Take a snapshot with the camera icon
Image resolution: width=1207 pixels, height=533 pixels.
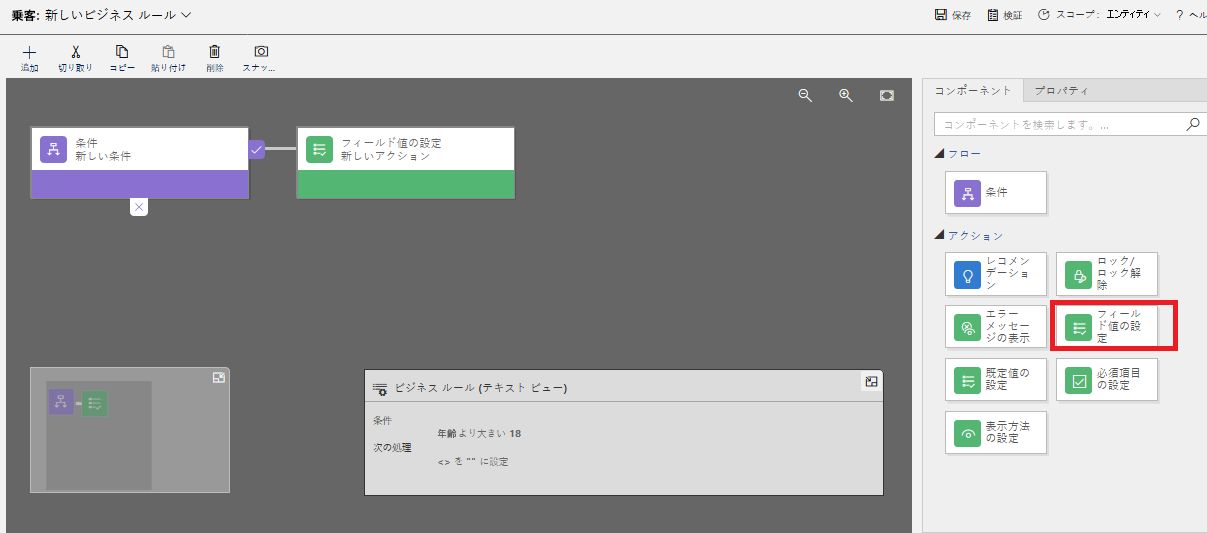(x=261, y=52)
